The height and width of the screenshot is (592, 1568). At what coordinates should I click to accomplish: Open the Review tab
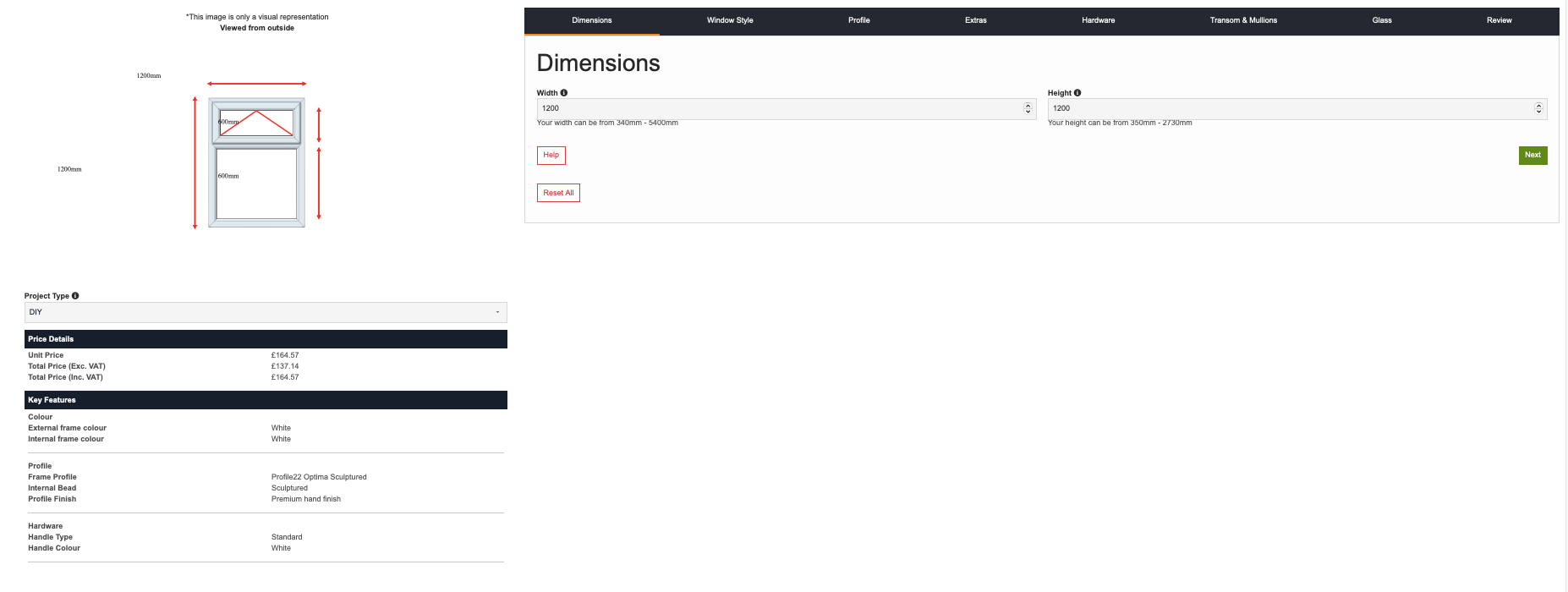click(1499, 20)
